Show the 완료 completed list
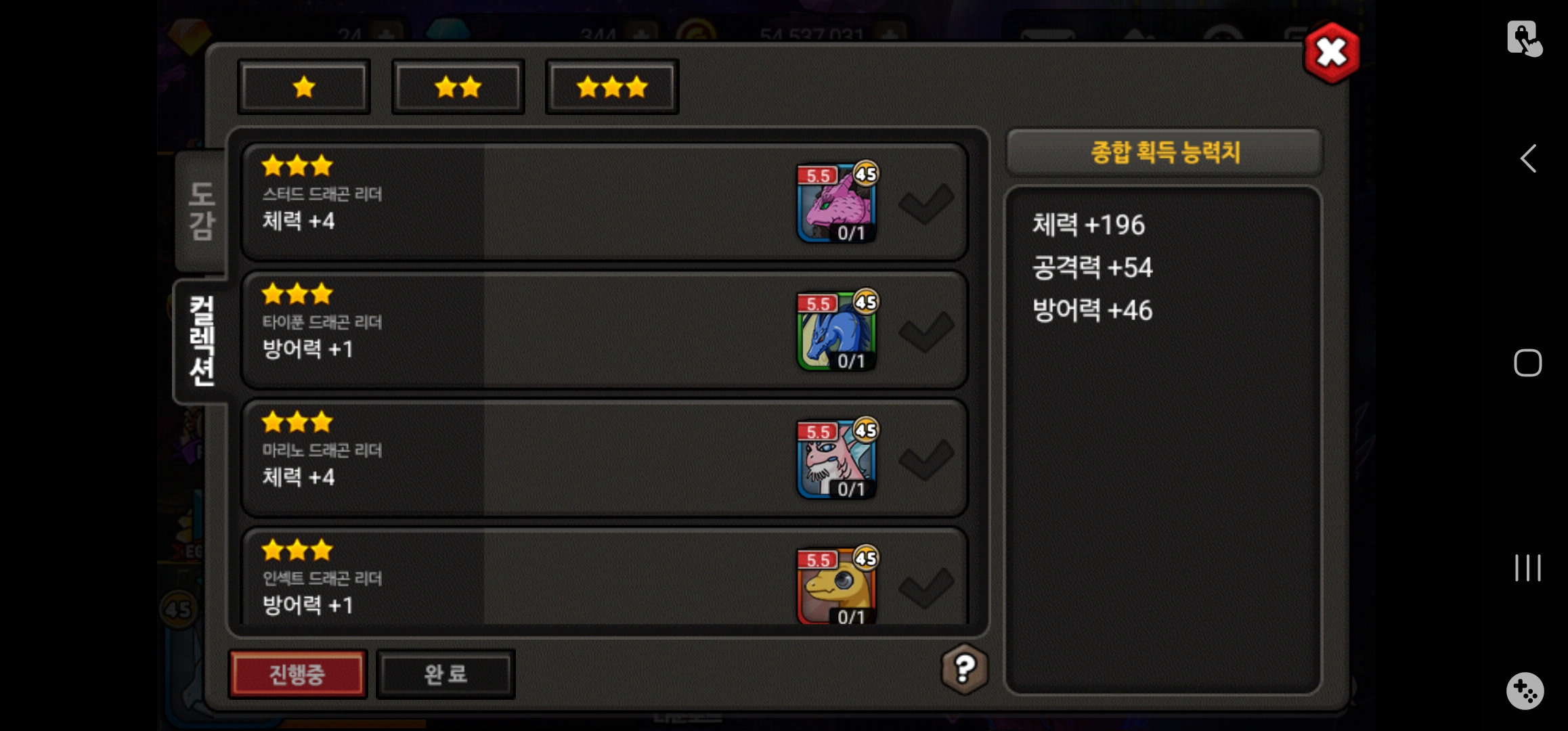The image size is (1568, 731). [445, 674]
